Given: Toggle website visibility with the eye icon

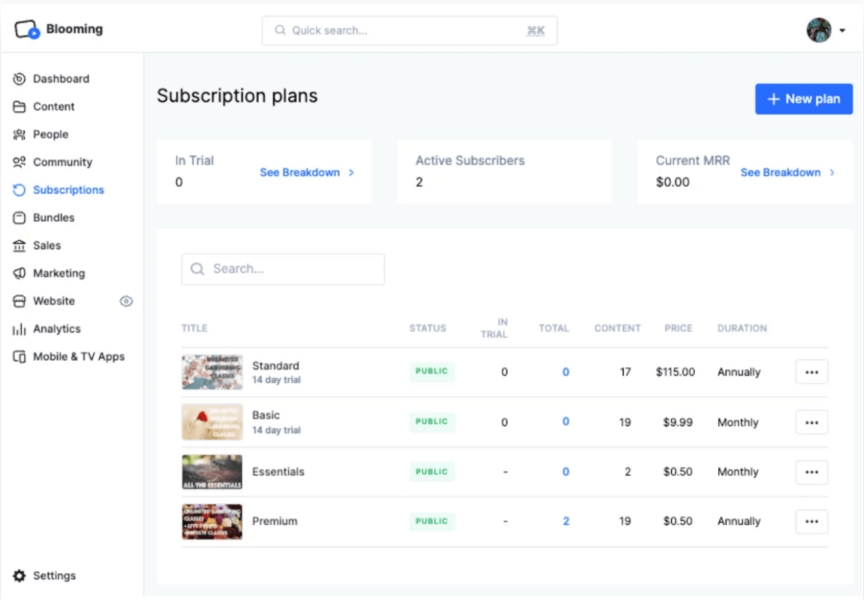Looking at the screenshot, I should tap(126, 301).
